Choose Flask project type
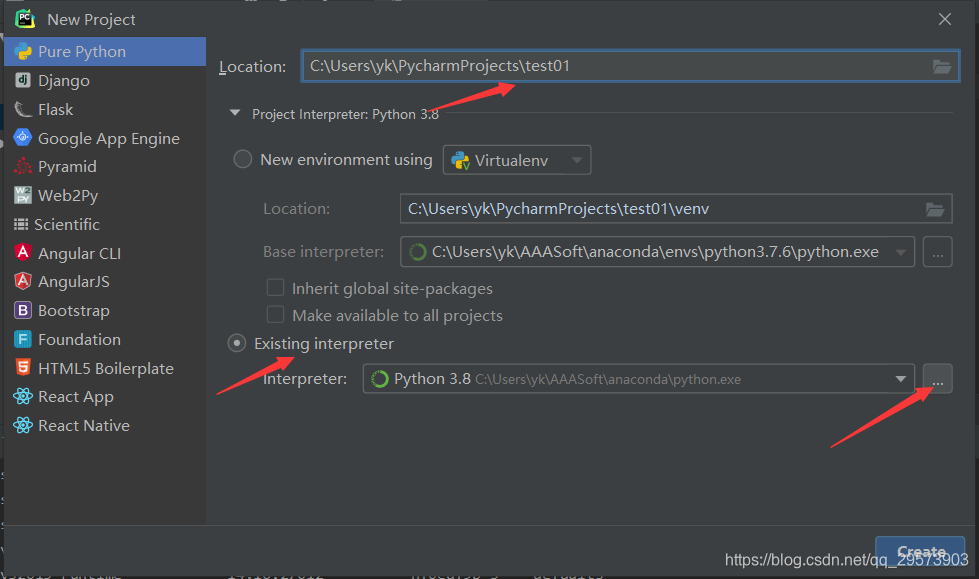This screenshot has width=979, height=579. [105, 109]
